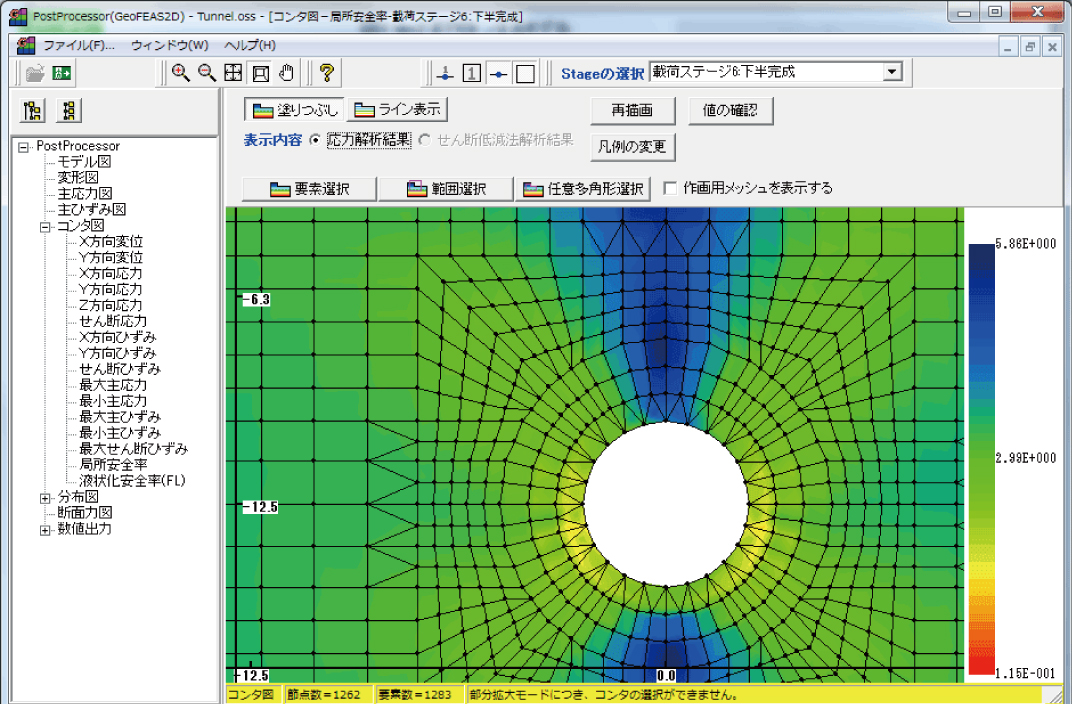1072x704 pixels.
Task: Select Y方向応力 contour item
Action: (111, 289)
